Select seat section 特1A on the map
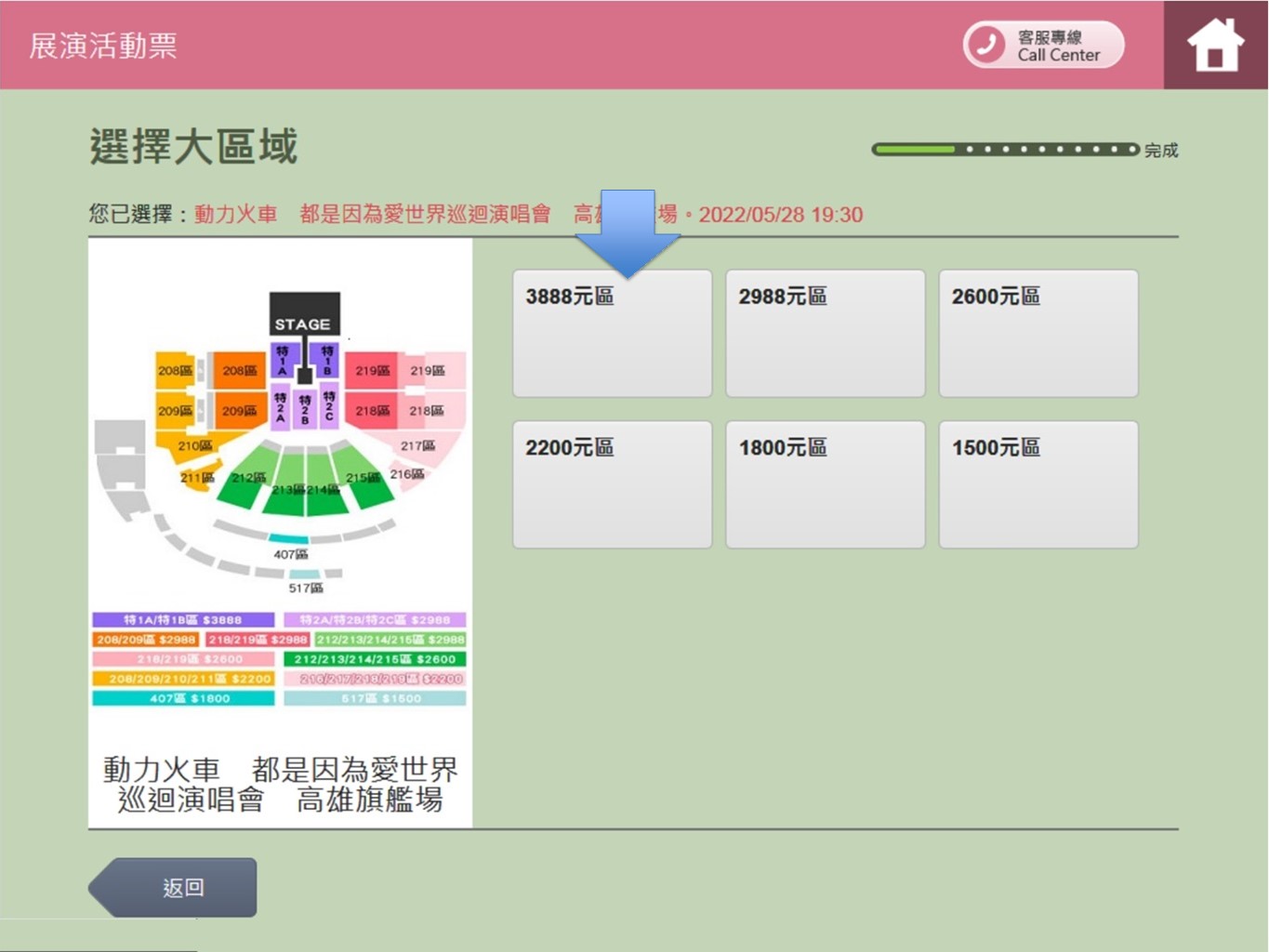Screen dimensions: 1269x952 (x=283, y=360)
